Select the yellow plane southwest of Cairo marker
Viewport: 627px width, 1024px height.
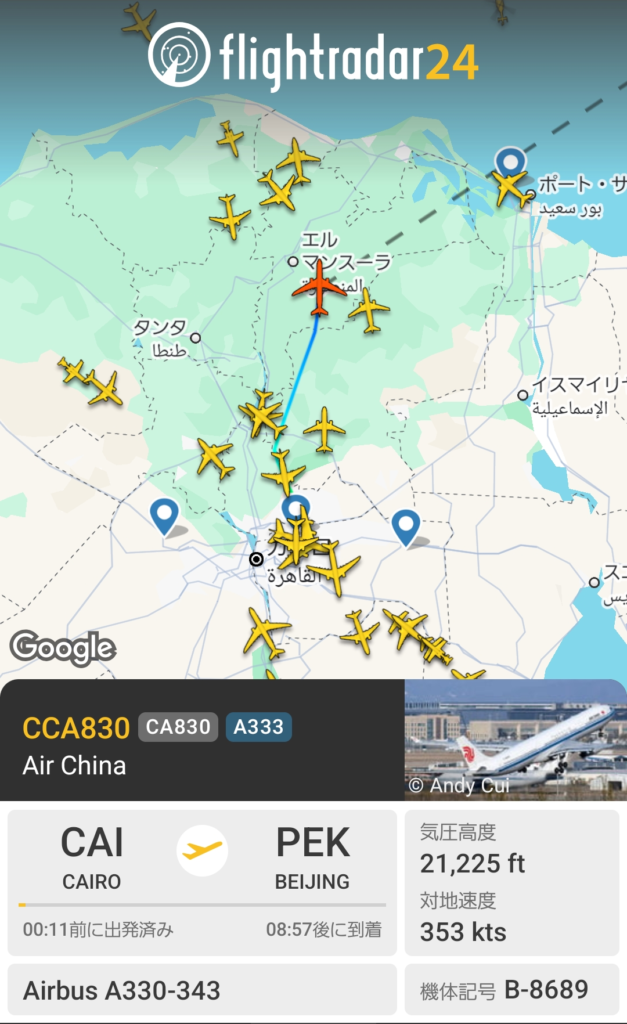coord(264,632)
